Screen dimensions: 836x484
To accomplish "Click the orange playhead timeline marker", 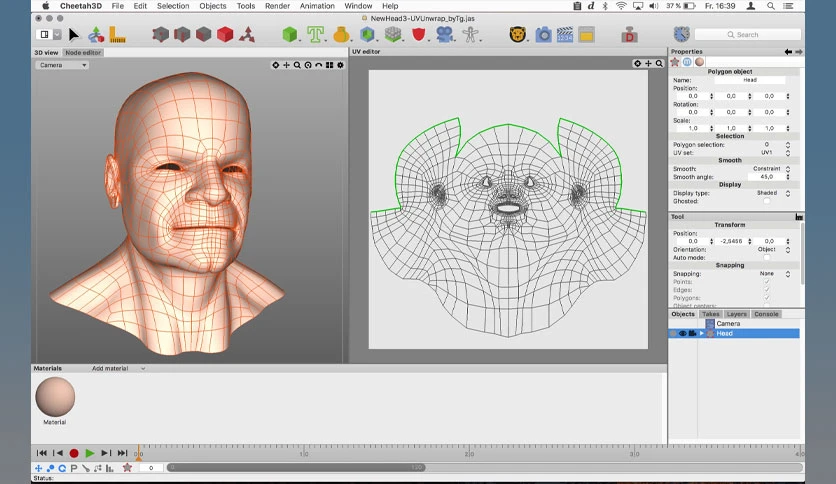I will tap(139, 454).
